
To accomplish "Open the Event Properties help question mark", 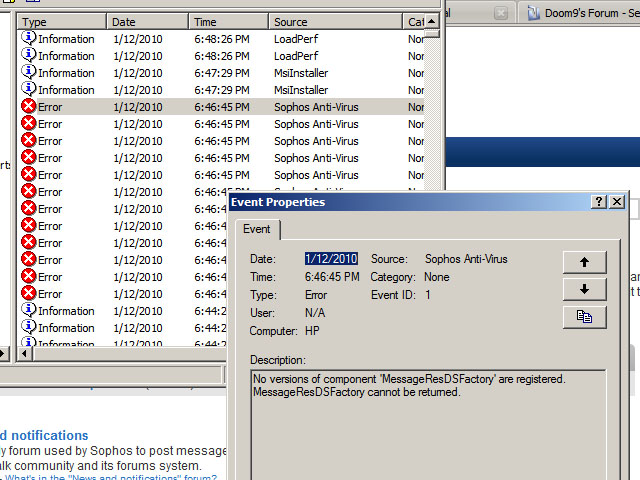I will [599, 202].
